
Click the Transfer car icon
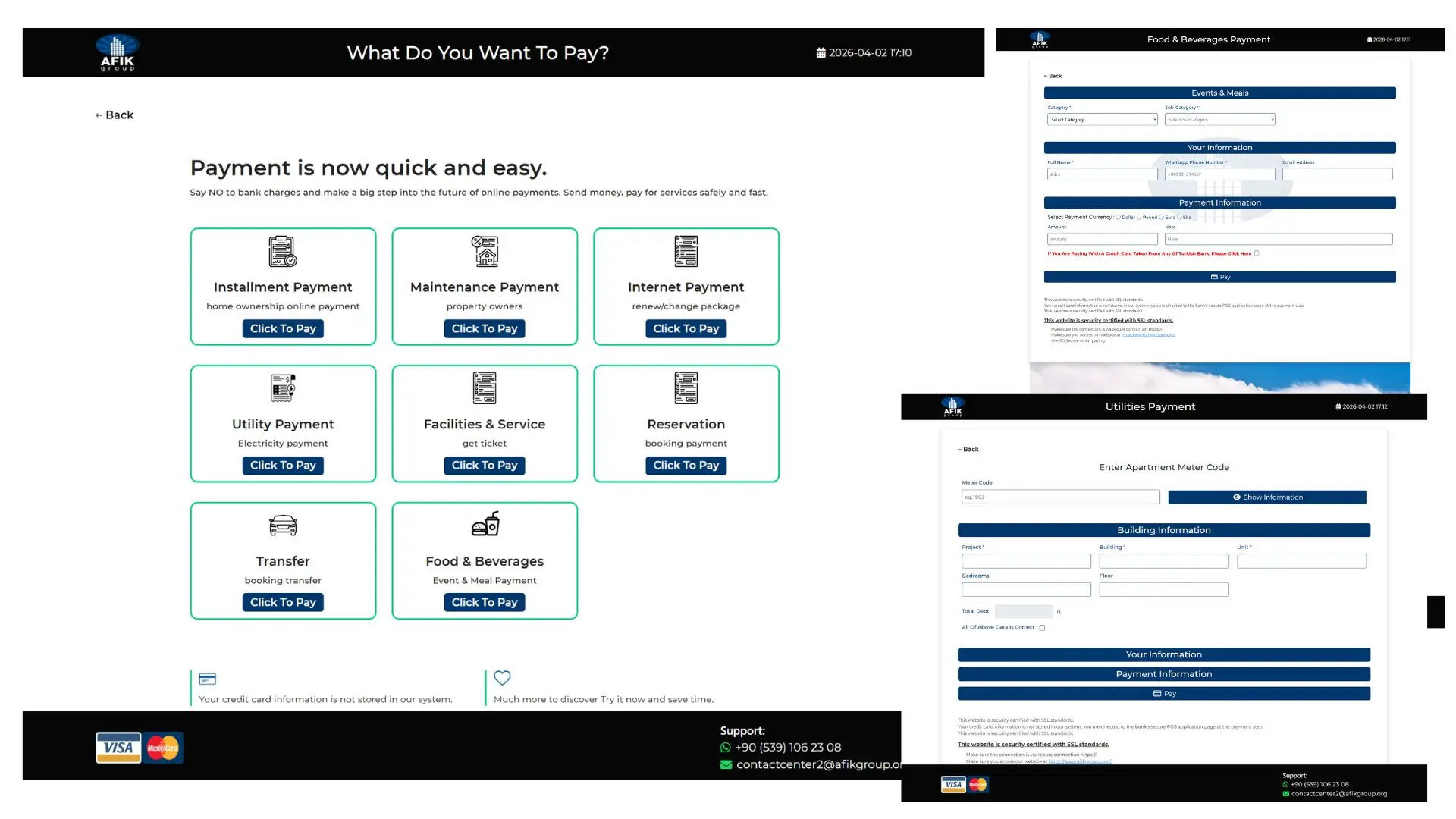pyautogui.click(x=283, y=525)
